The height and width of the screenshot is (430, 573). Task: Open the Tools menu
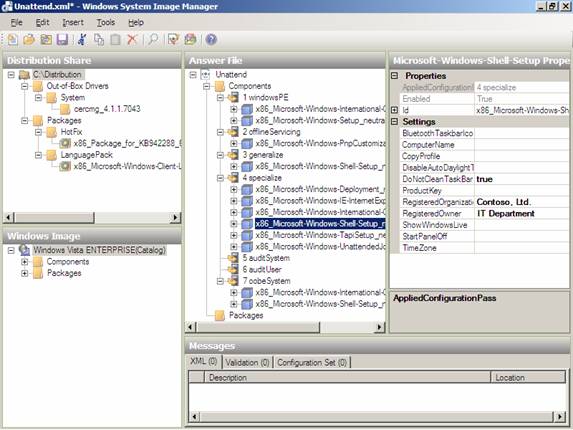106,23
